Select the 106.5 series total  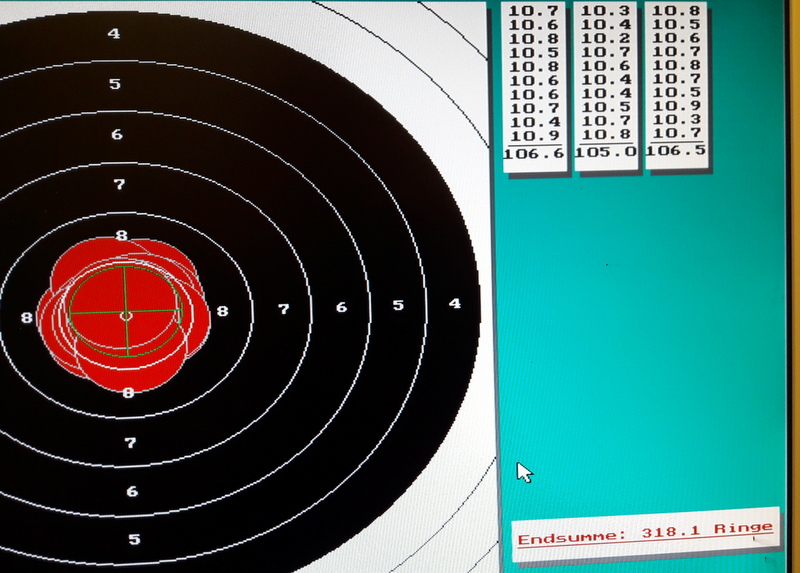[x=676, y=151]
